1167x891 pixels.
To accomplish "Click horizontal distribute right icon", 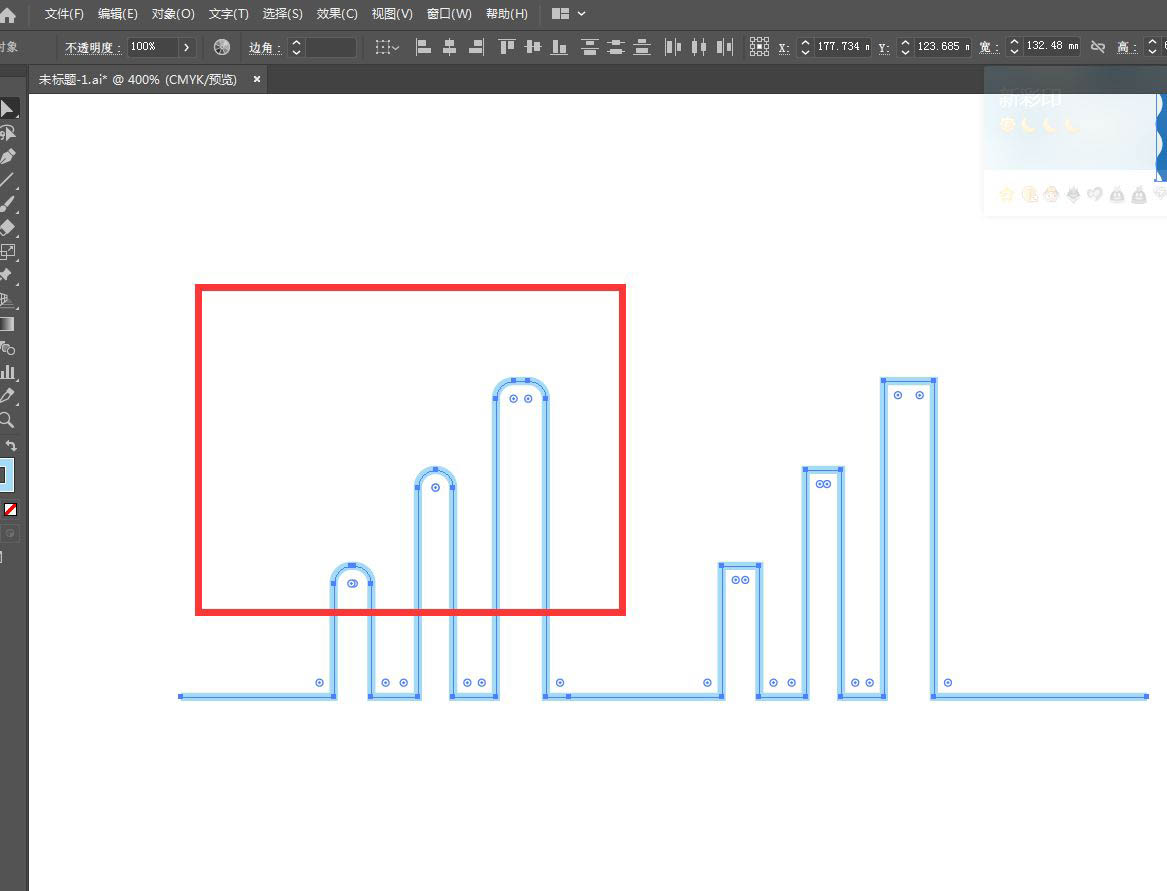I will [725, 47].
